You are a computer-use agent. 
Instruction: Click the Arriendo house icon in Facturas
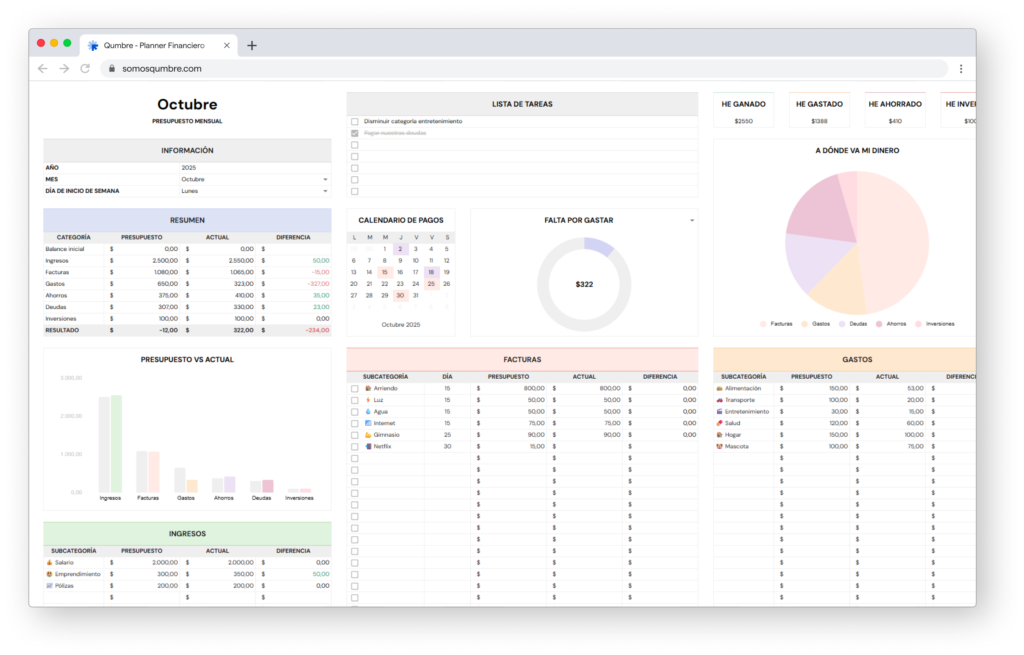click(x=368, y=388)
